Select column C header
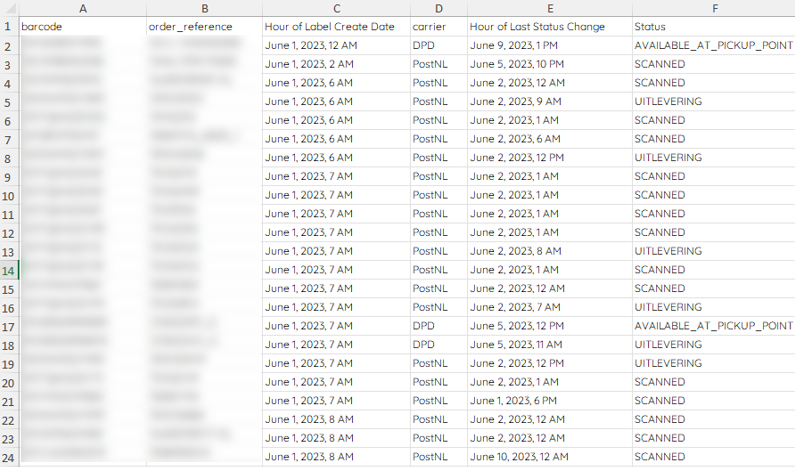This screenshot has width=795, height=467. pyautogui.click(x=336, y=8)
